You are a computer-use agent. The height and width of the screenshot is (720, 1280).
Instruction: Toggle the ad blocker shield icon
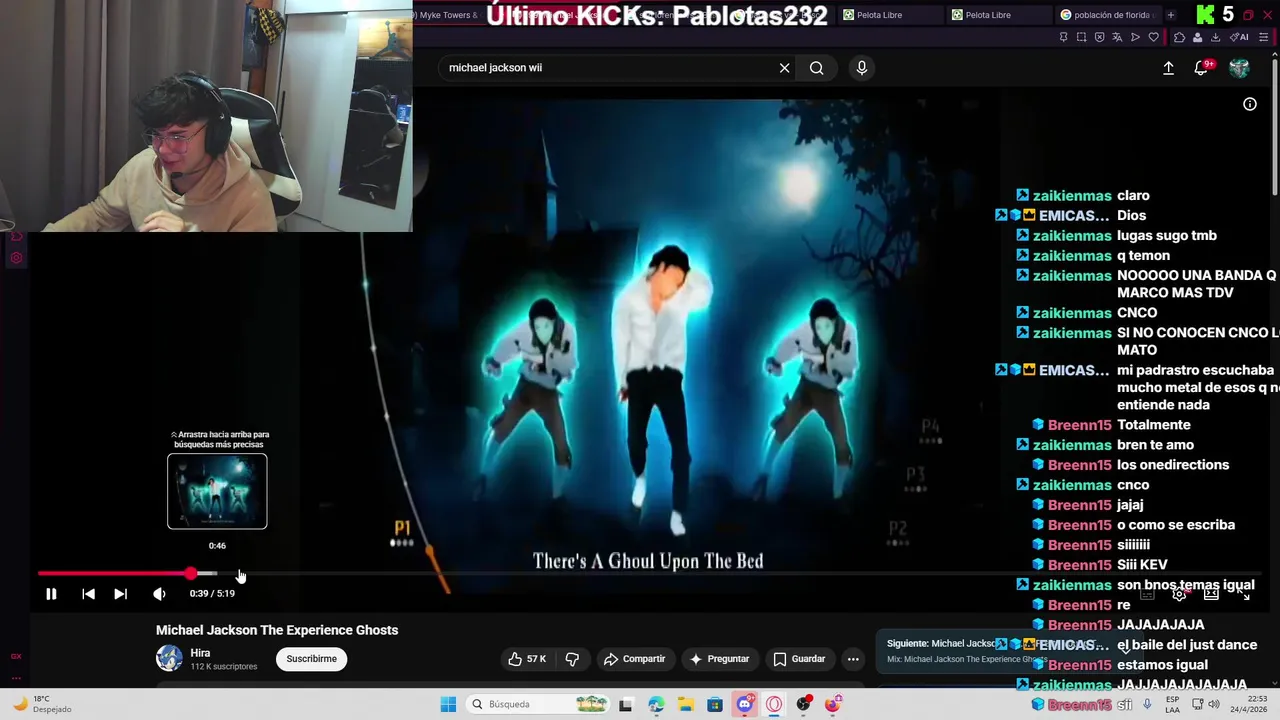click(x=1099, y=37)
